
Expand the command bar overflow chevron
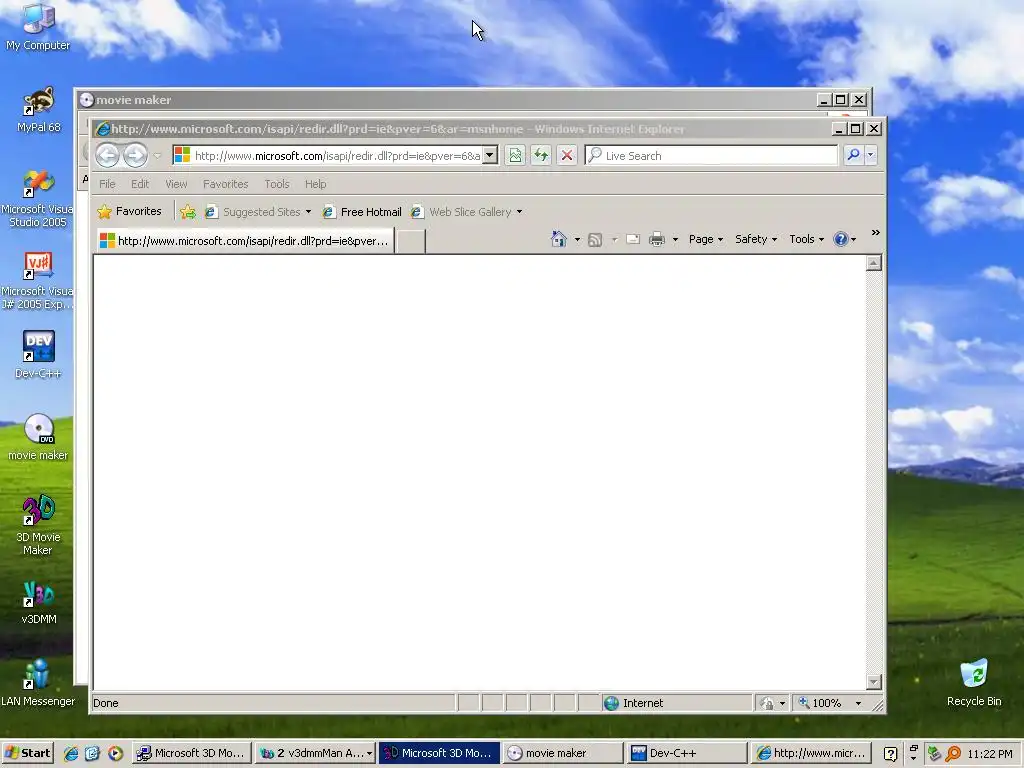tap(876, 232)
